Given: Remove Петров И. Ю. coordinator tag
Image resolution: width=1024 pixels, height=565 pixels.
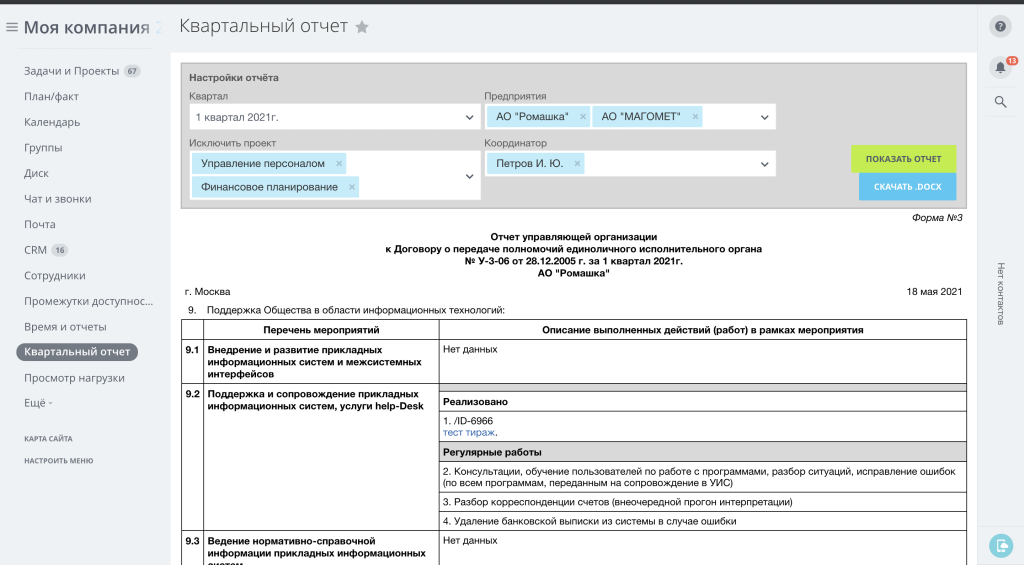Looking at the screenshot, I should [x=577, y=164].
